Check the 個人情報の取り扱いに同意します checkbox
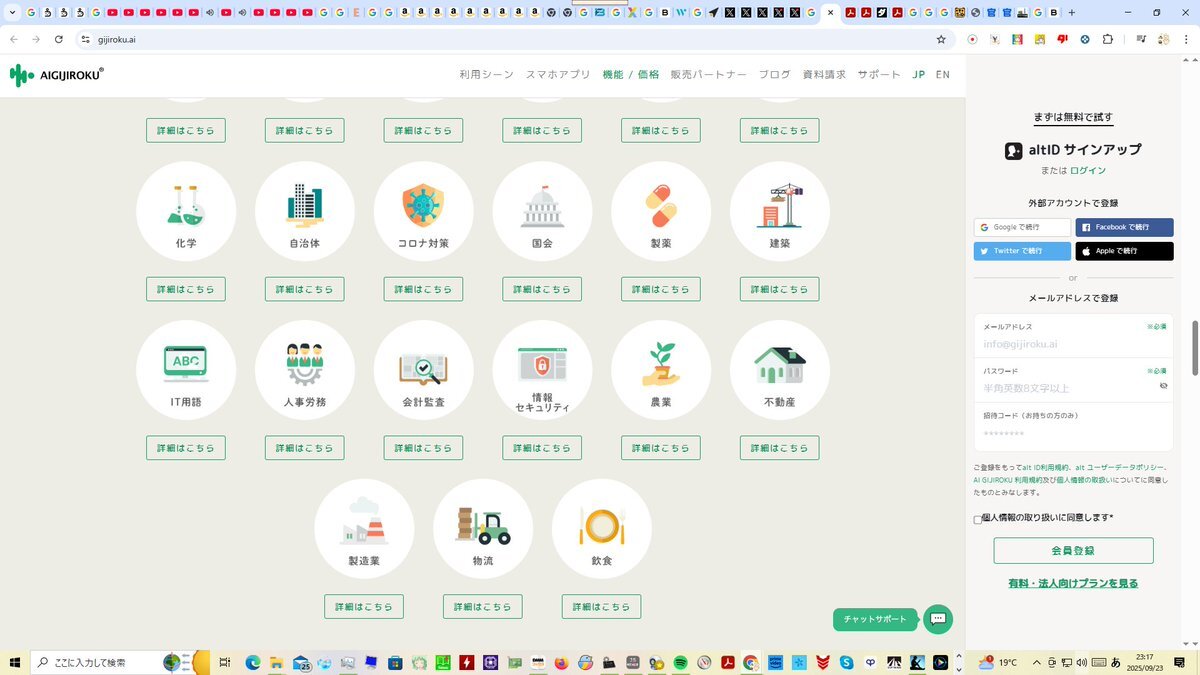 click(978, 519)
